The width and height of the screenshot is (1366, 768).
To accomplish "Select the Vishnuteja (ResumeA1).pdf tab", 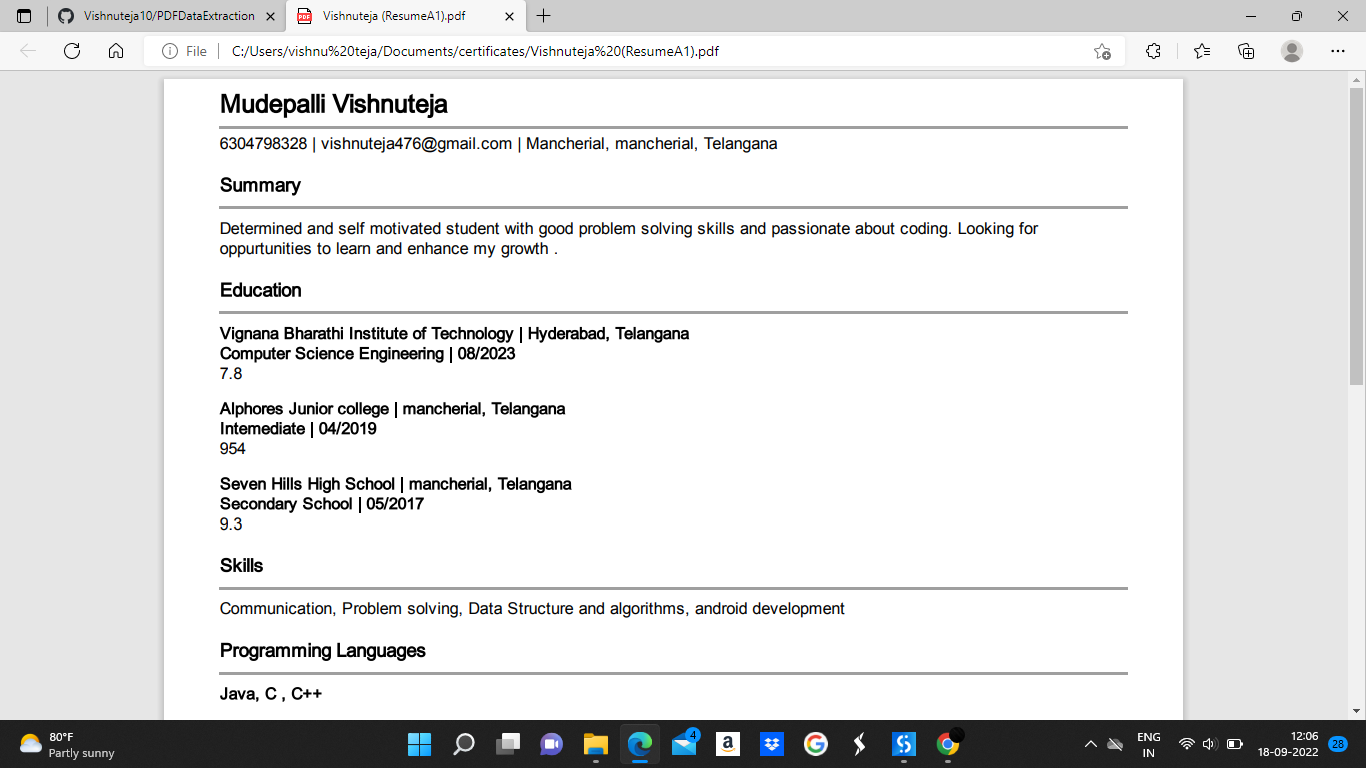I will pos(400,17).
